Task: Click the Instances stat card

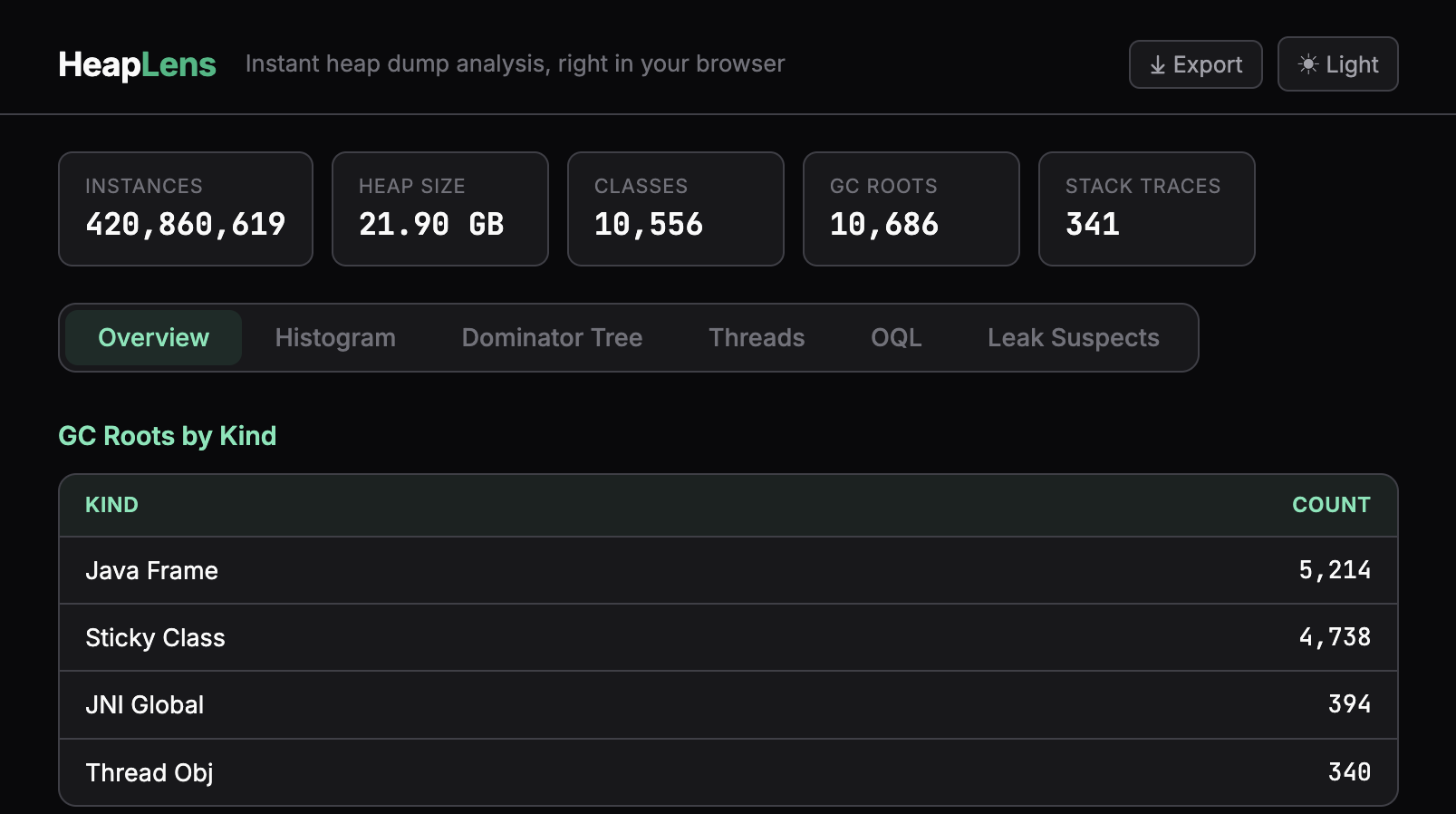Action: click(x=186, y=208)
